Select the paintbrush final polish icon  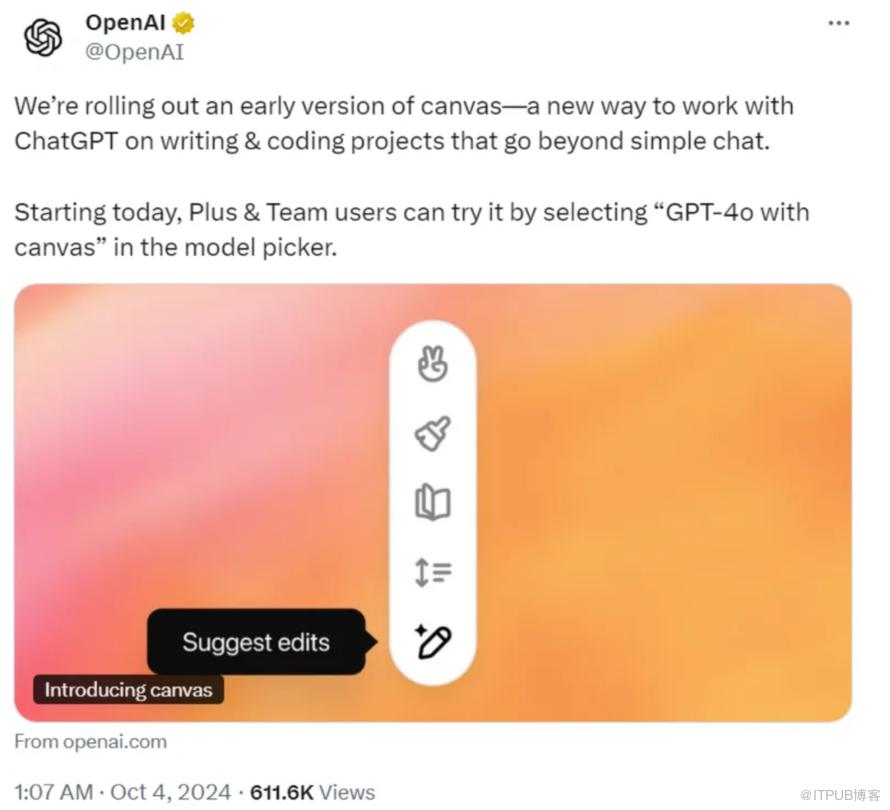point(432,434)
